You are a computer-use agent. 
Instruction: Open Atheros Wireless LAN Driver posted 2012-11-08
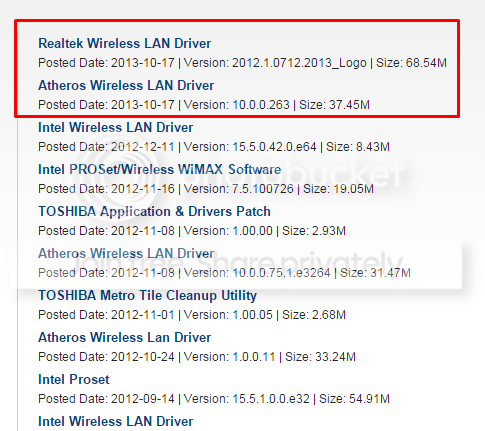tap(126, 253)
